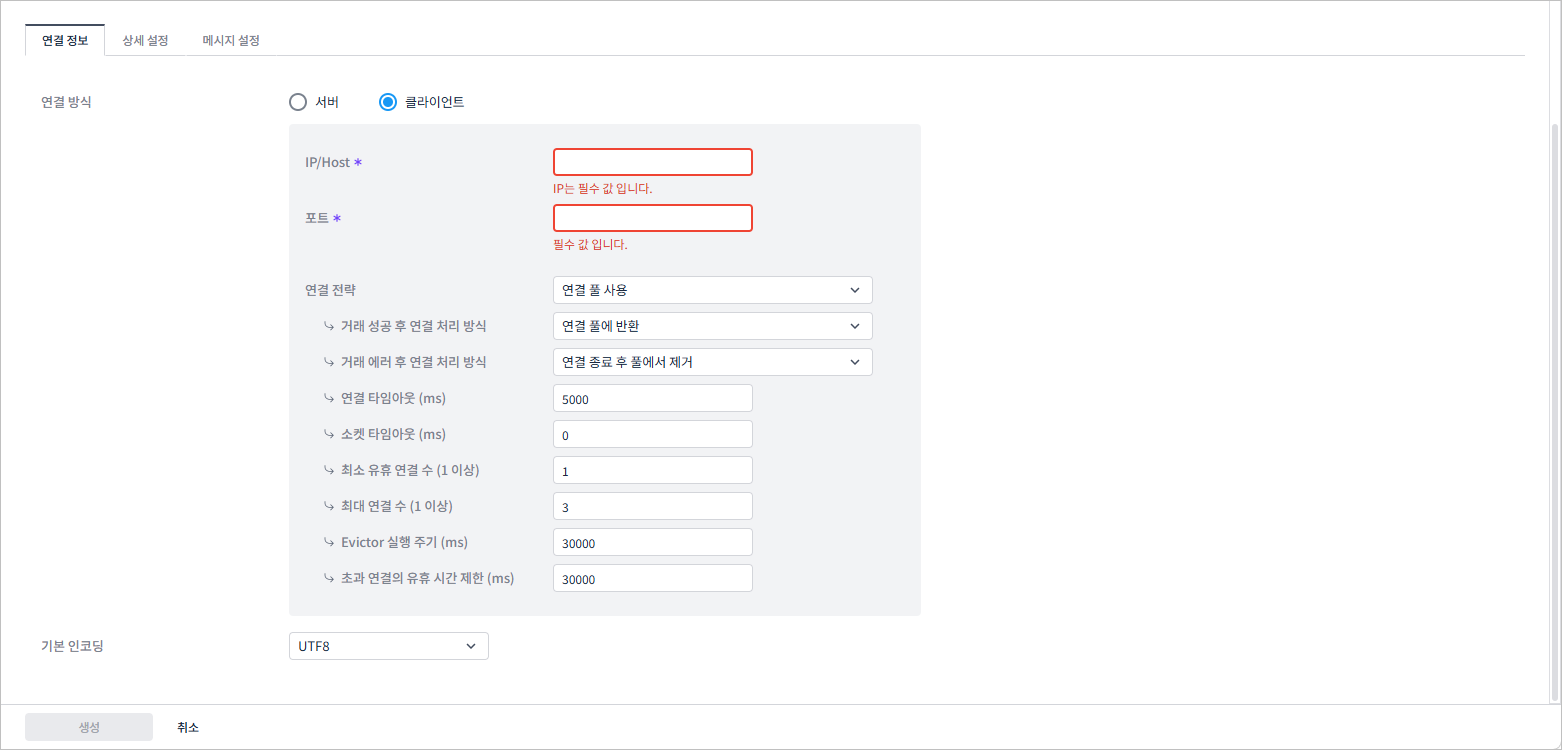Open the 메시지 설정 tab
Screen dimensions: 1562x750
point(231,40)
